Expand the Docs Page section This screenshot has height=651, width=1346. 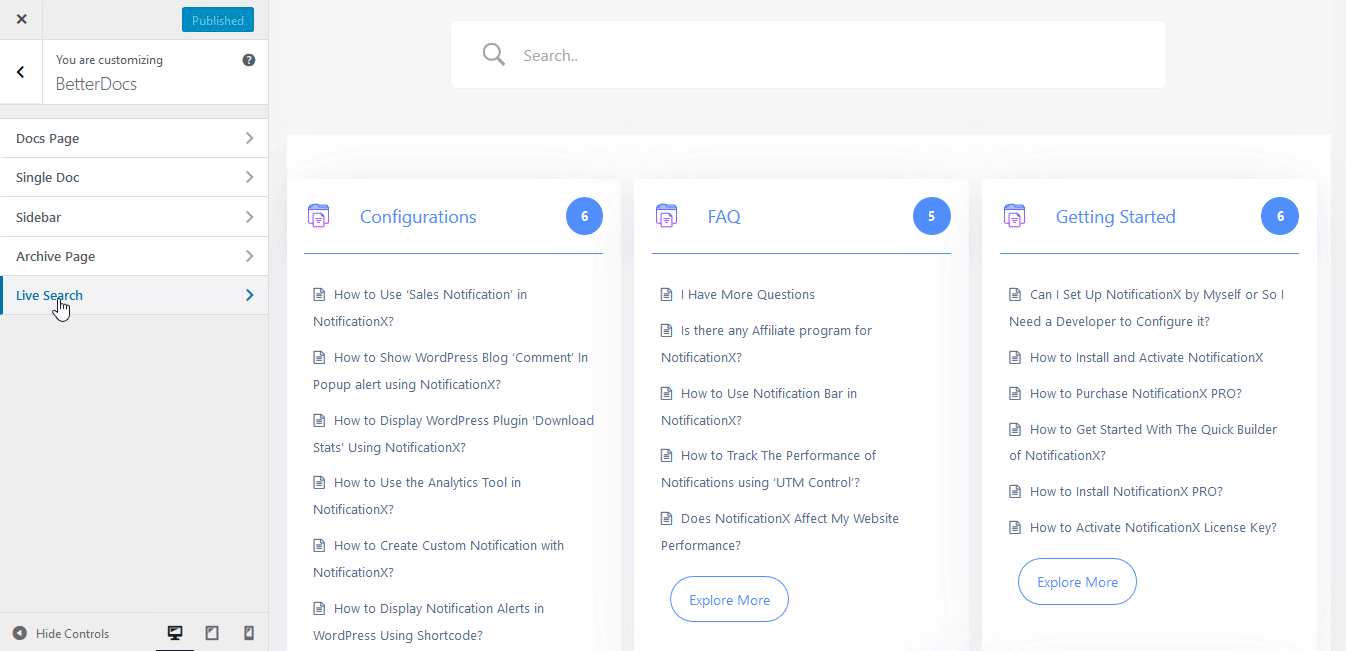click(134, 138)
